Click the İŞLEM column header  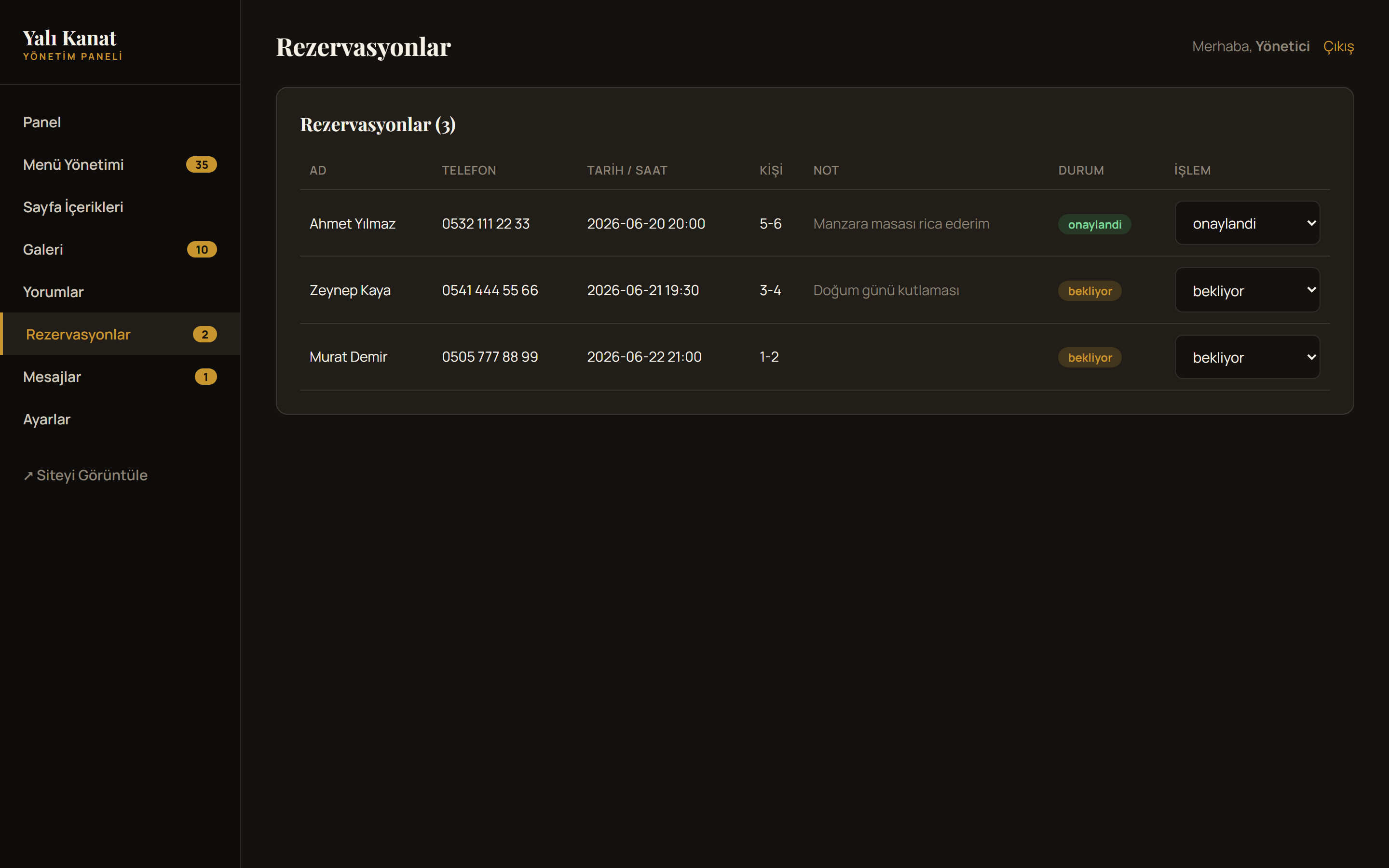tap(1192, 170)
